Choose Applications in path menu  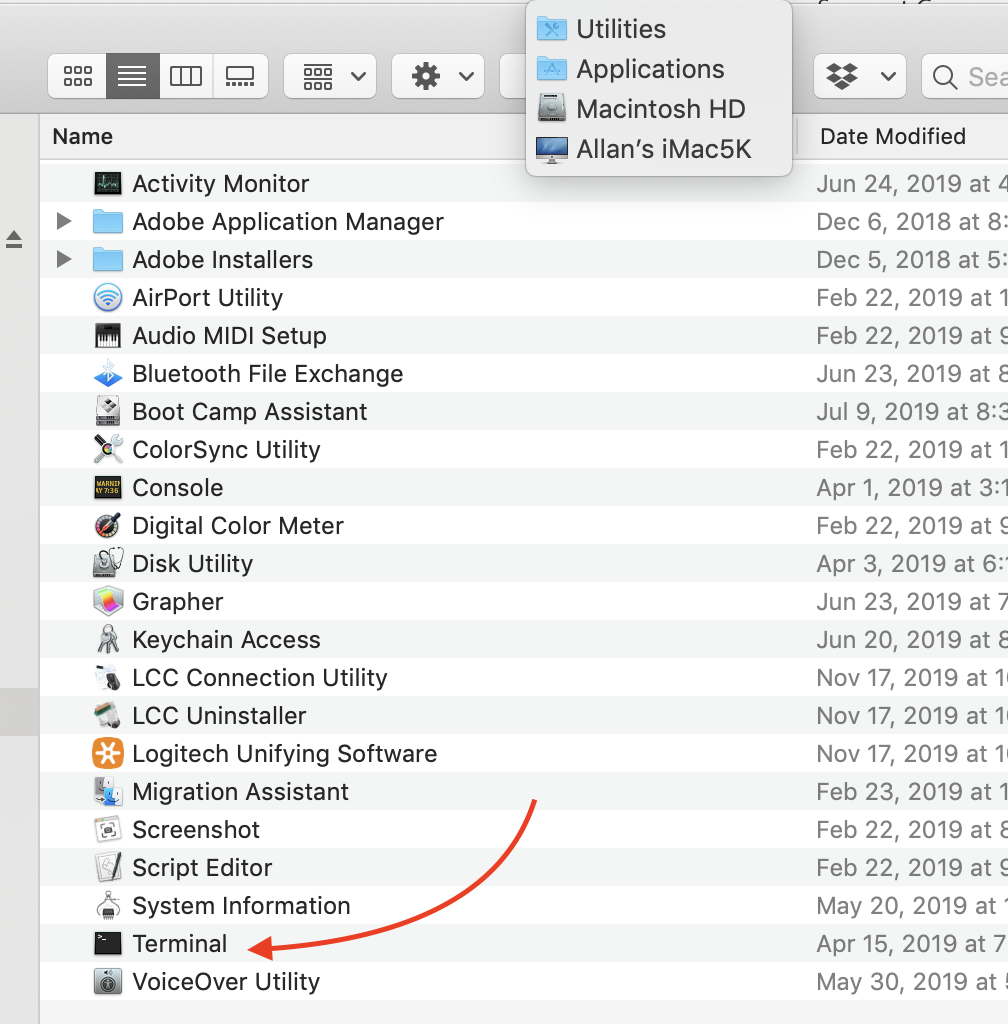click(659, 69)
